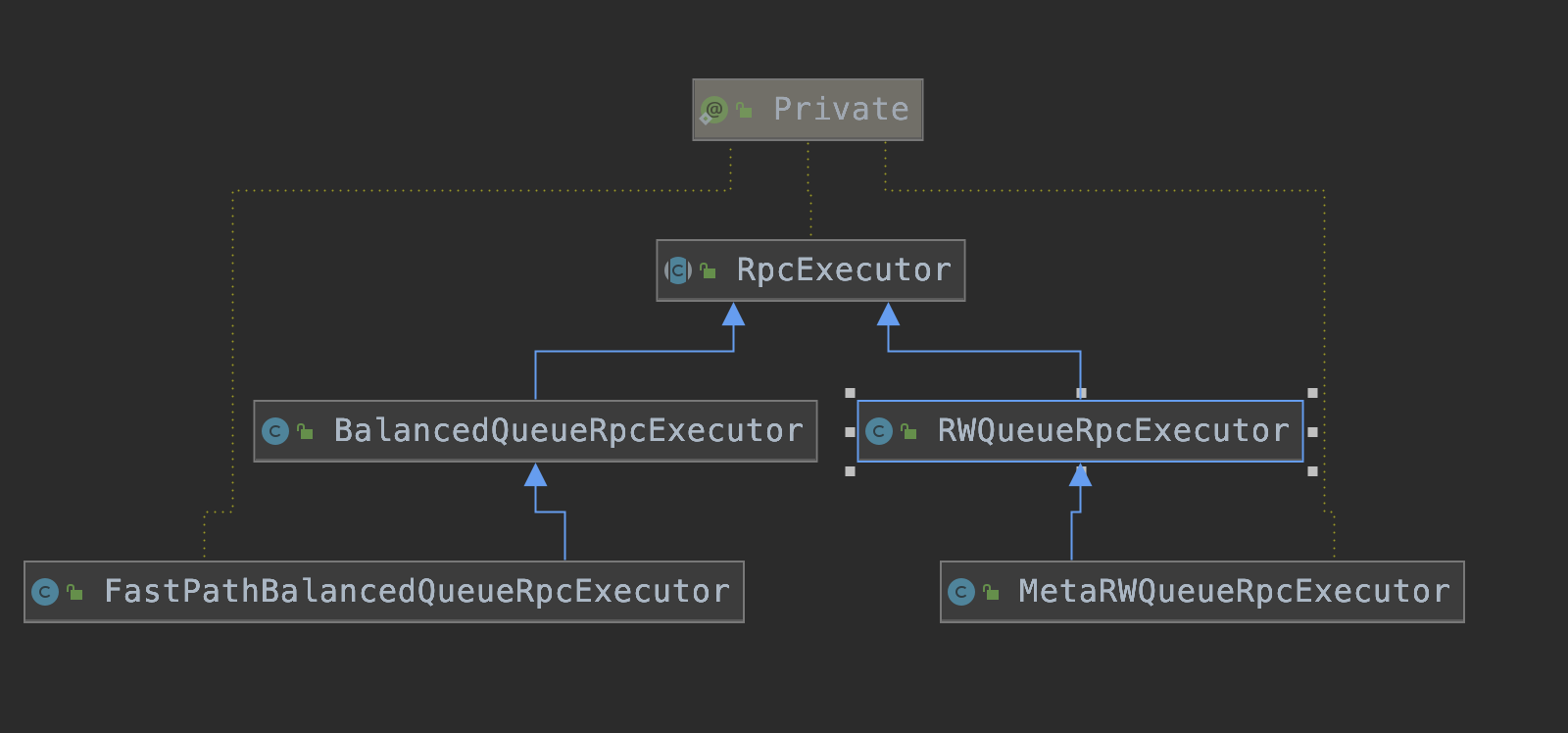Click the lock icon beside MetaRWQueueRpcExecutor
Viewport: 1568px width, 733px height.
[x=992, y=592]
